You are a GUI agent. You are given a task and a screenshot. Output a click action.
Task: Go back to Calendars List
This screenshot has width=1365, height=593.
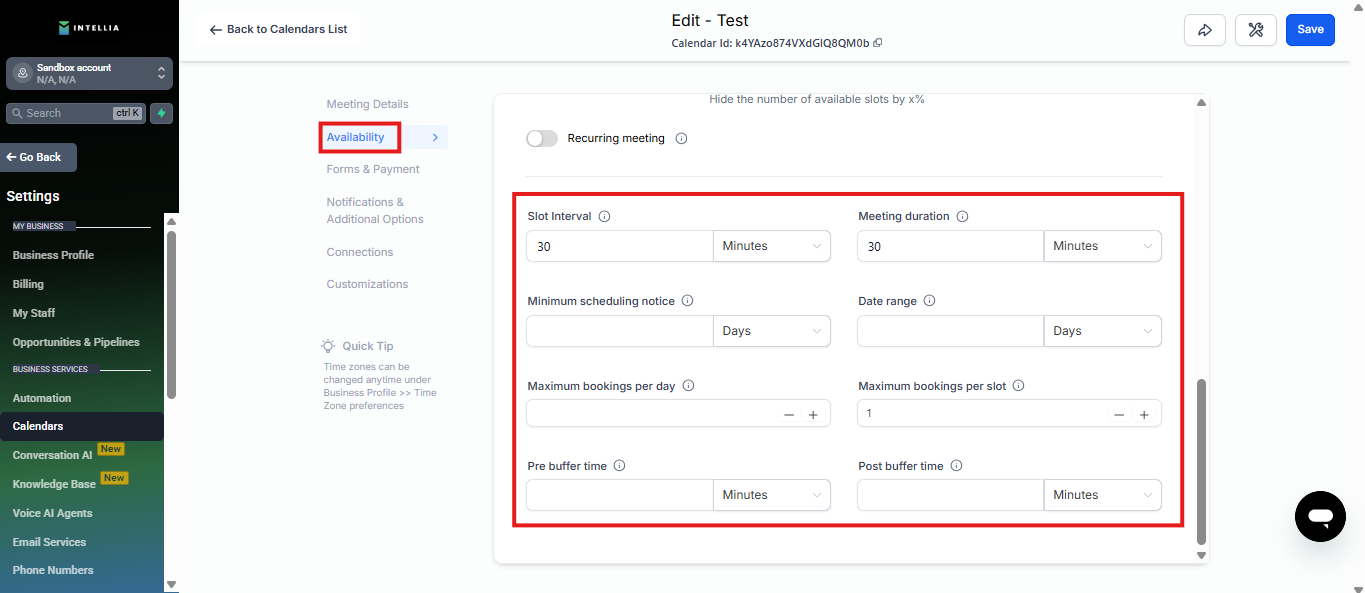[278, 30]
